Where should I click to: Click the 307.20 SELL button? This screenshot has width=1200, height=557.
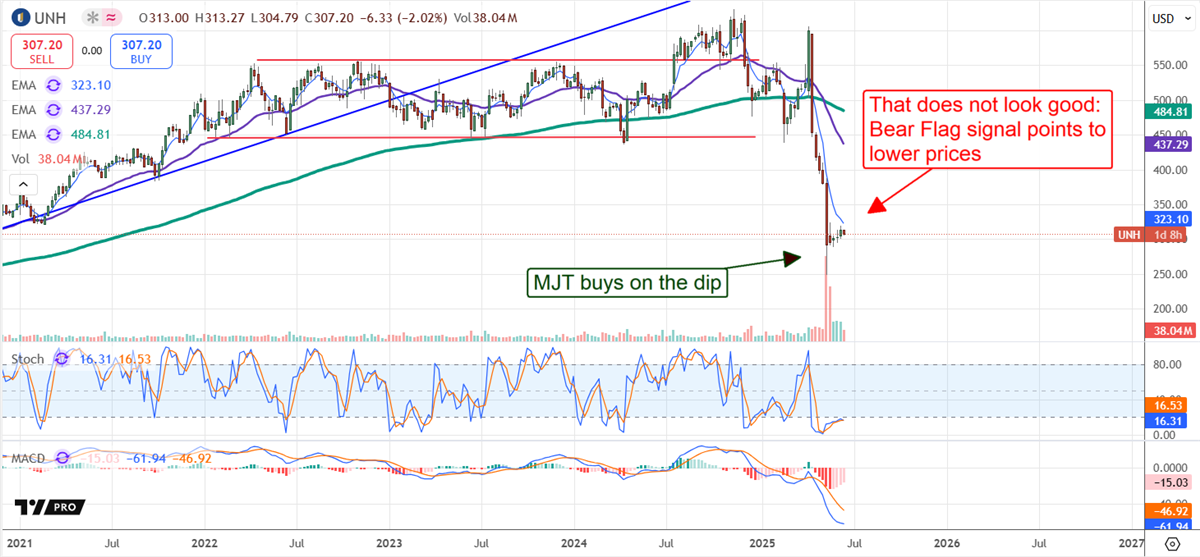(41, 51)
